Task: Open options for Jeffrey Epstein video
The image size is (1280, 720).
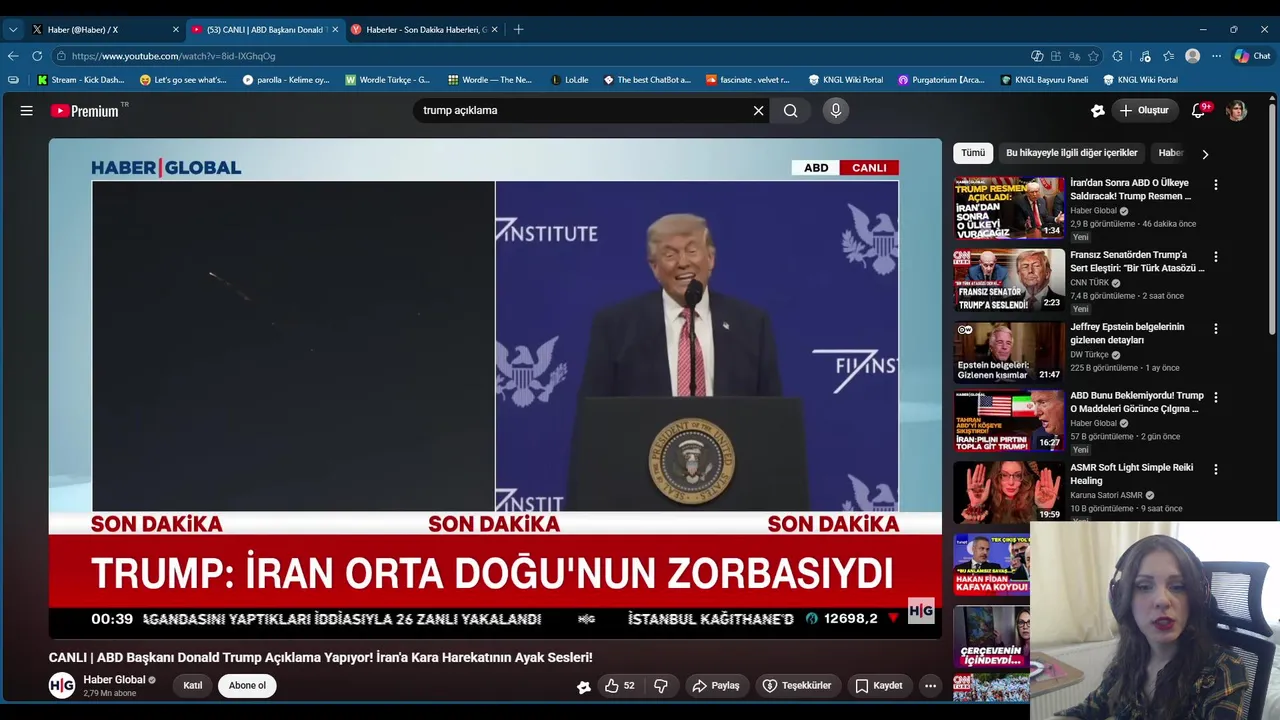Action: click(1216, 329)
